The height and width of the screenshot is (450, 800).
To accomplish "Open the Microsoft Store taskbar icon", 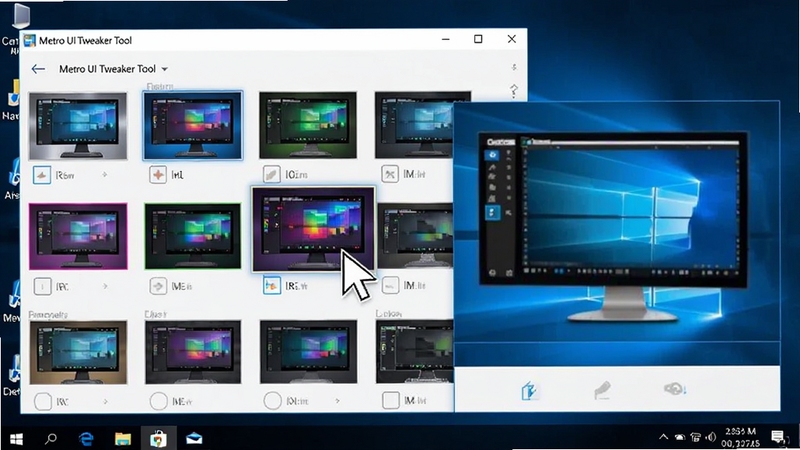I will (x=159, y=438).
